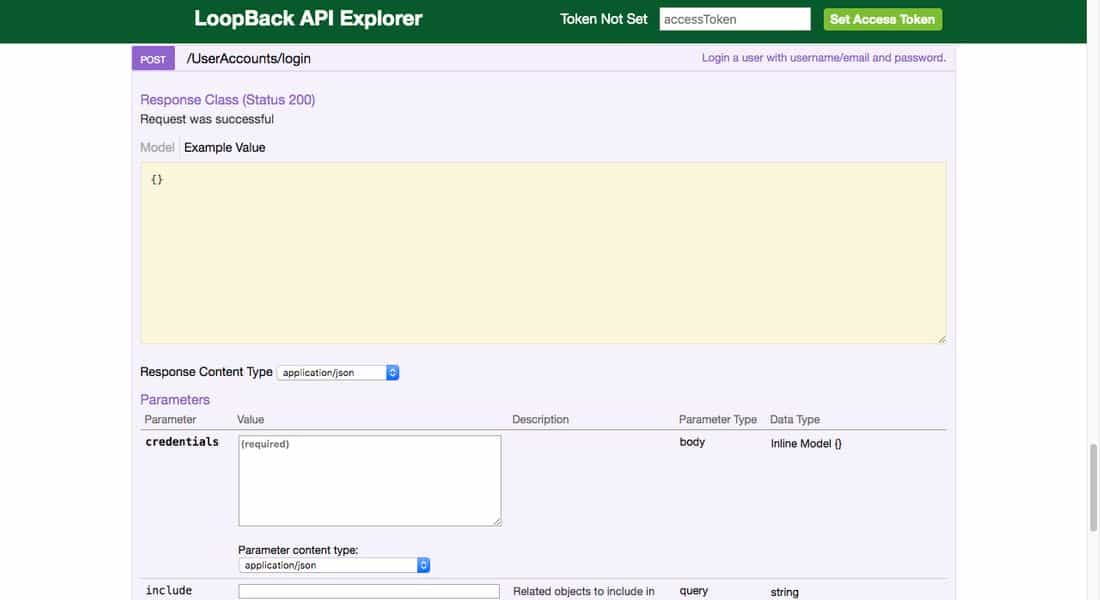Open the Response Content Type dropdown
The width and height of the screenshot is (1100, 600).
coord(338,373)
